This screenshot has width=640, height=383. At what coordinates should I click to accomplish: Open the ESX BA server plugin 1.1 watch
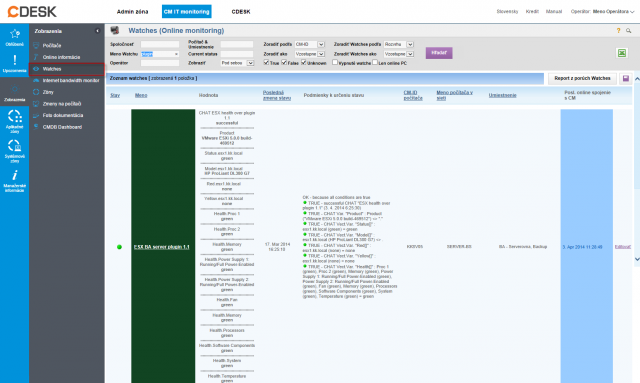point(162,247)
